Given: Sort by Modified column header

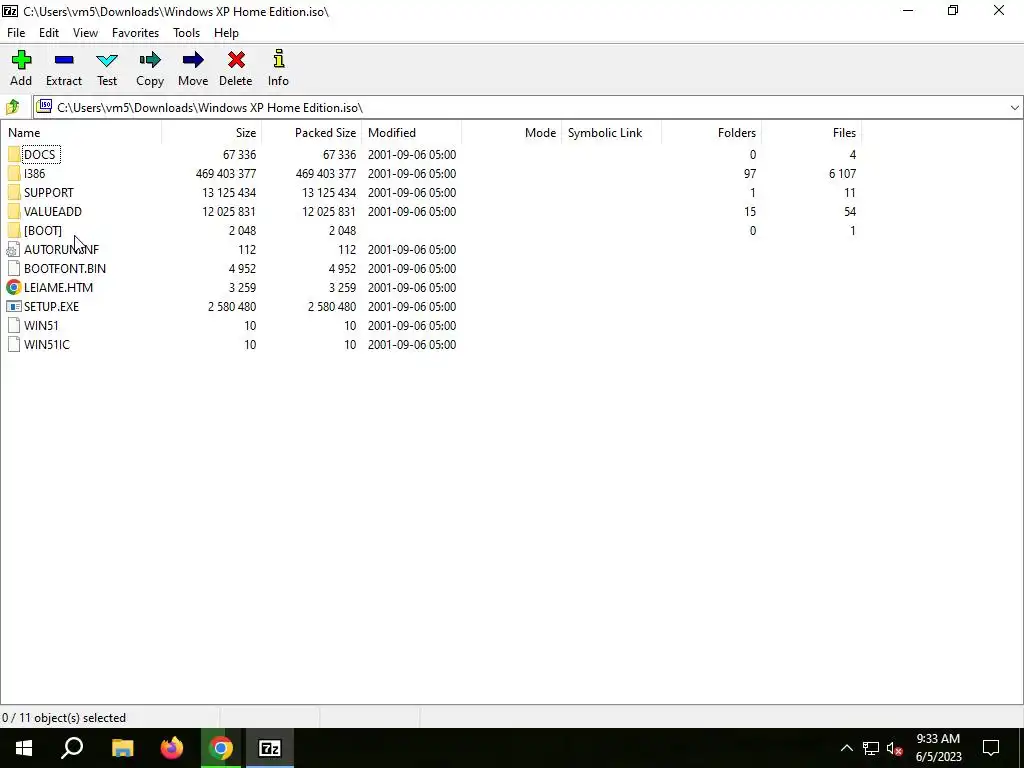Looking at the screenshot, I should (411, 133).
